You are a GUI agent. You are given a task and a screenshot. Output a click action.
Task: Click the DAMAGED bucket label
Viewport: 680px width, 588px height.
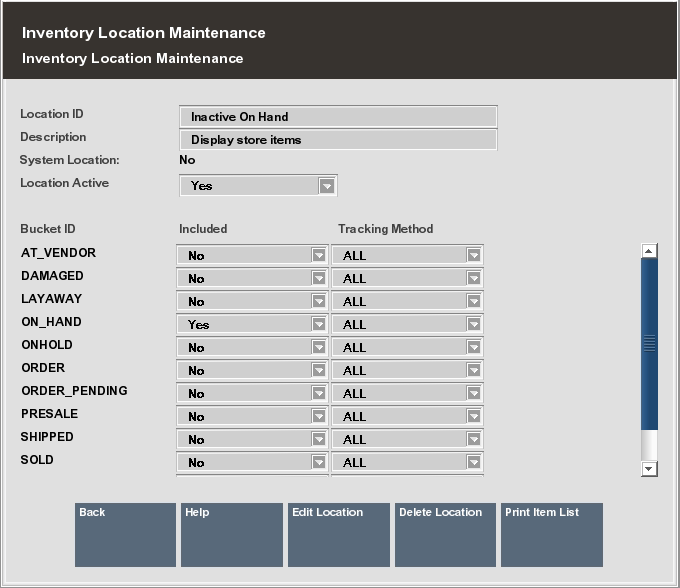52,276
